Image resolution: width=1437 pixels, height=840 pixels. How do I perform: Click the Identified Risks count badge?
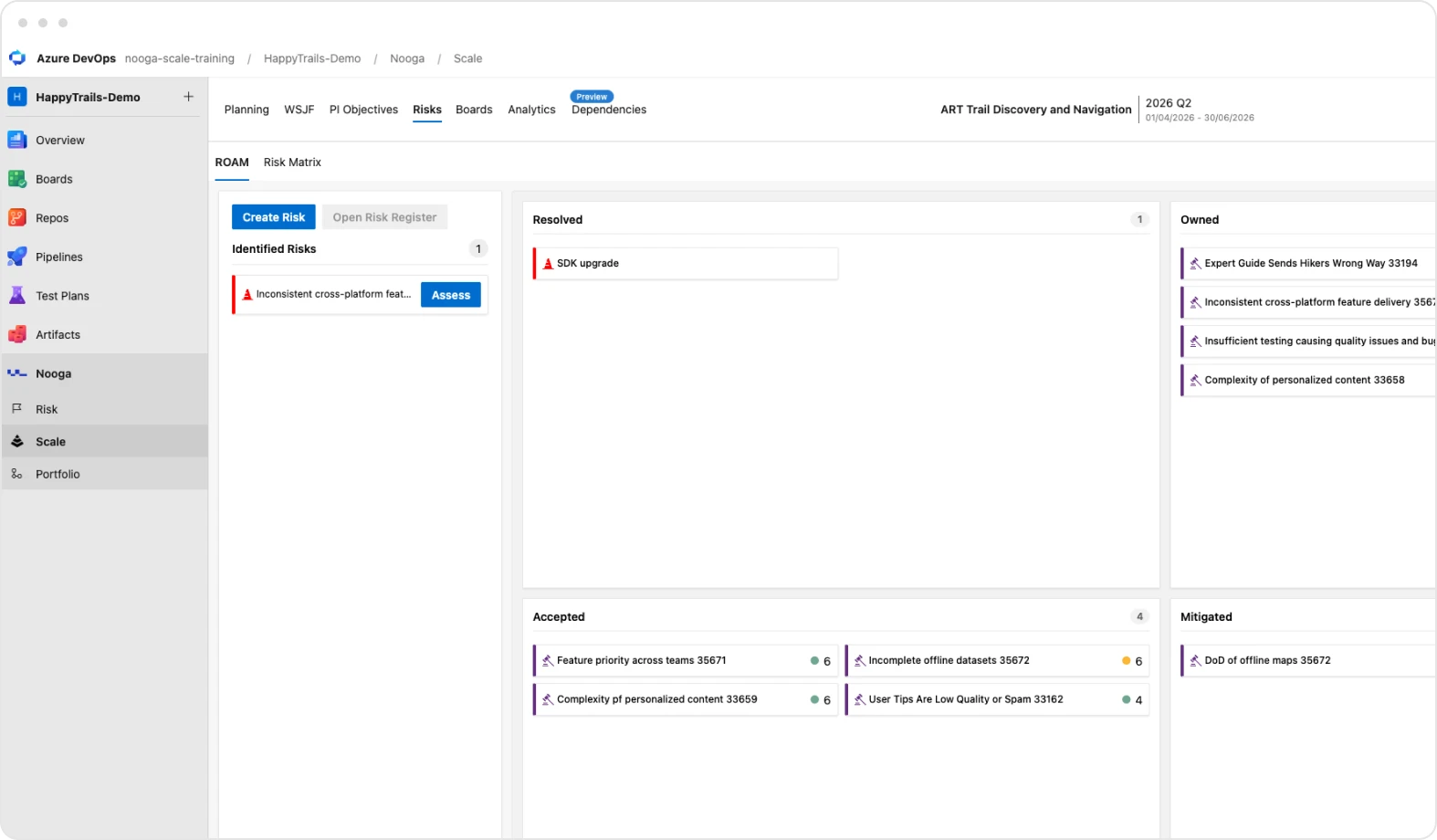[478, 249]
